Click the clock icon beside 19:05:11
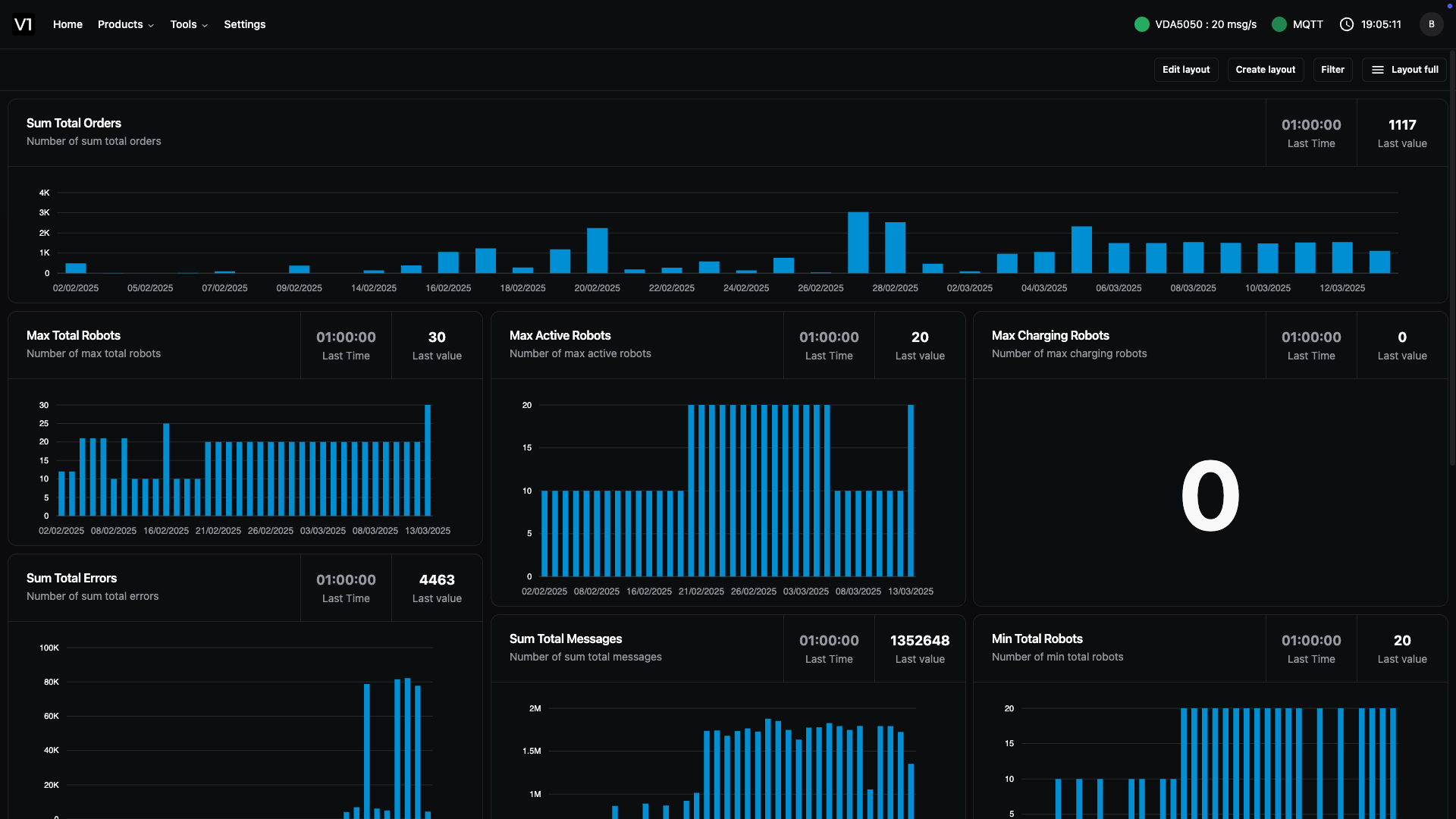The height and width of the screenshot is (819, 1456). 1347,24
